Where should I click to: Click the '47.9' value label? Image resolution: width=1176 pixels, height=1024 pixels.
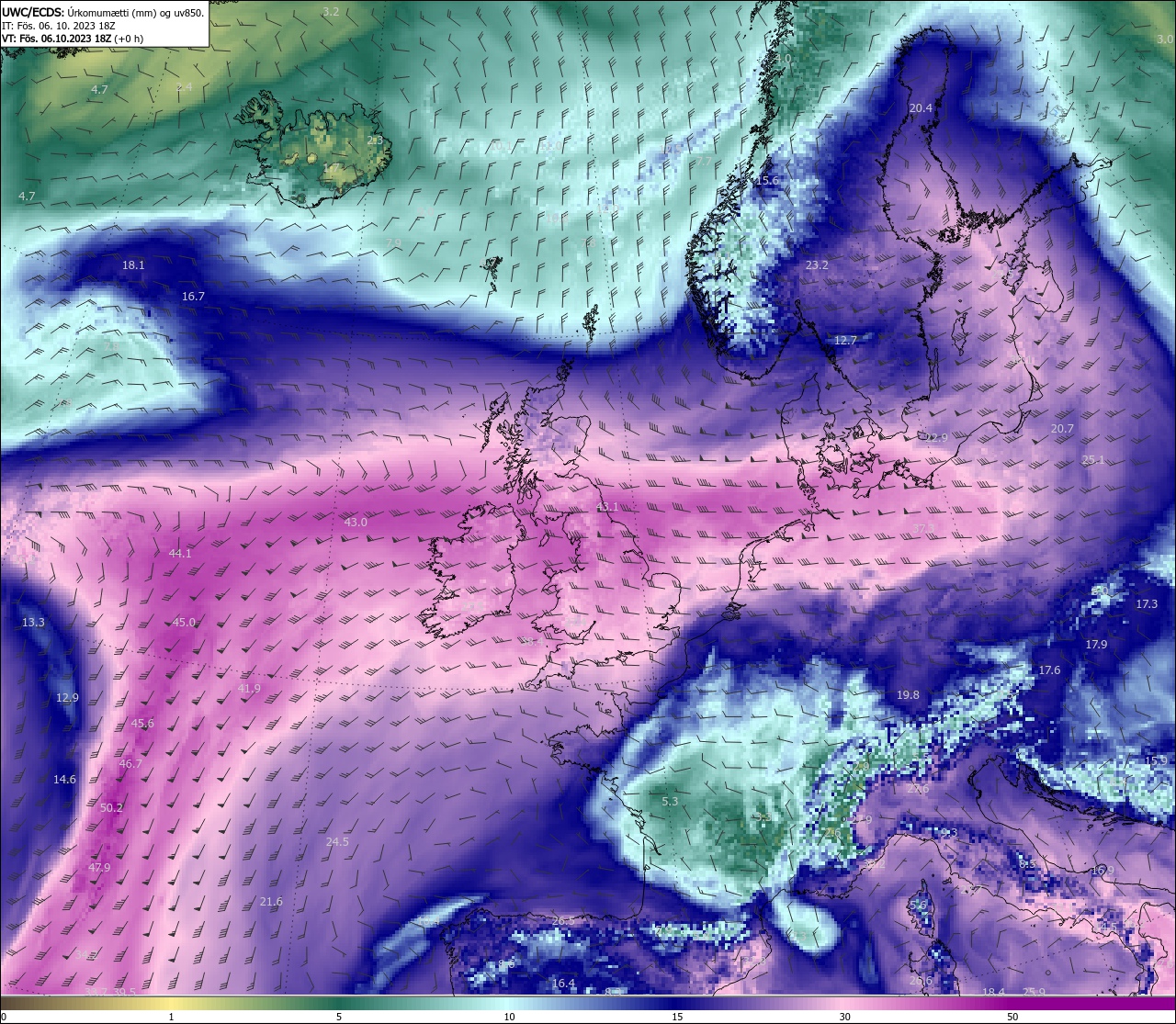tap(99, 867)
